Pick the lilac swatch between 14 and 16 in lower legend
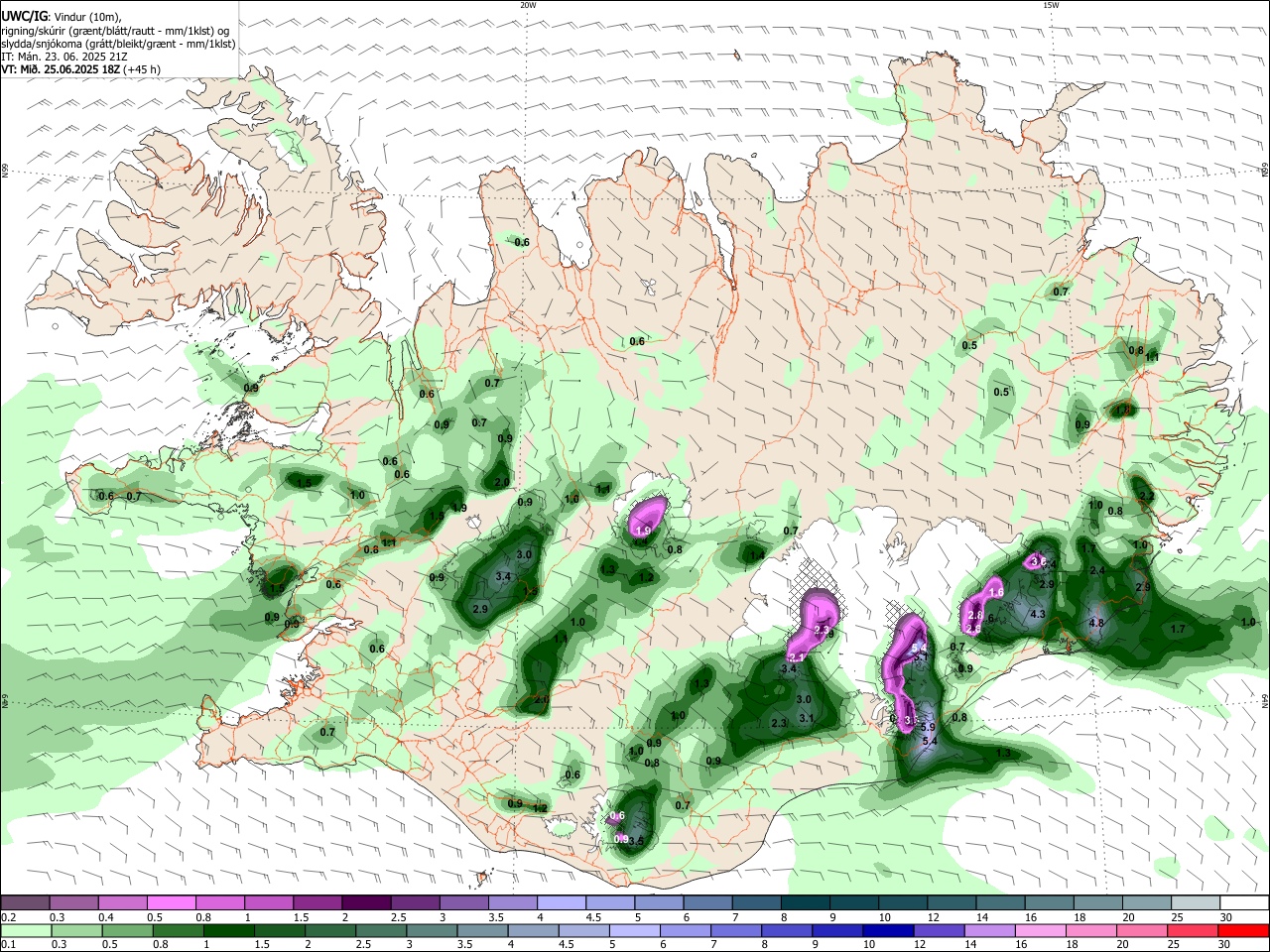 (989, 930)
